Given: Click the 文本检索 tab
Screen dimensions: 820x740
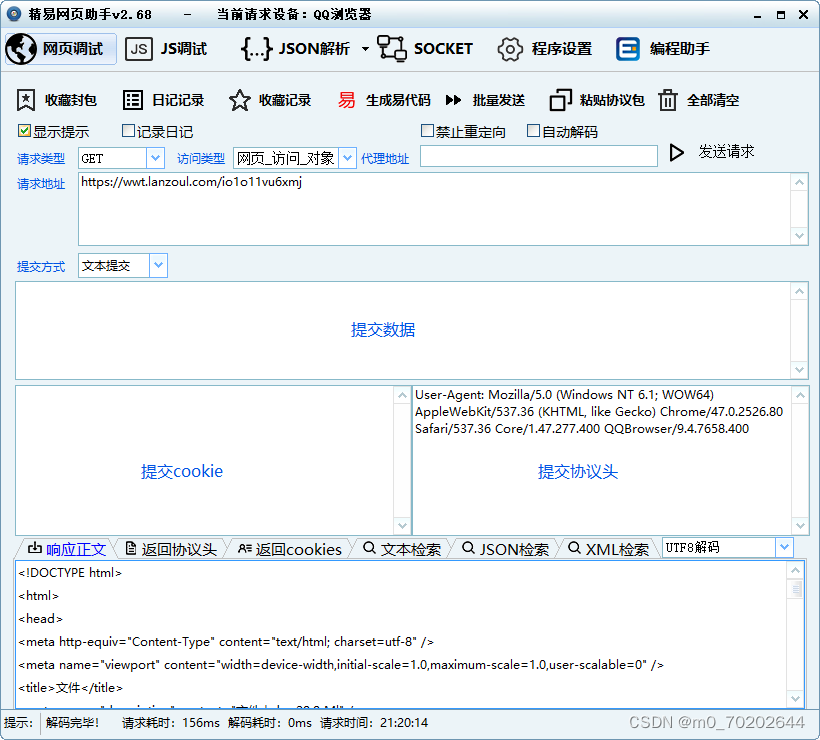Looking at the screenshot, I should pos(402,549).
